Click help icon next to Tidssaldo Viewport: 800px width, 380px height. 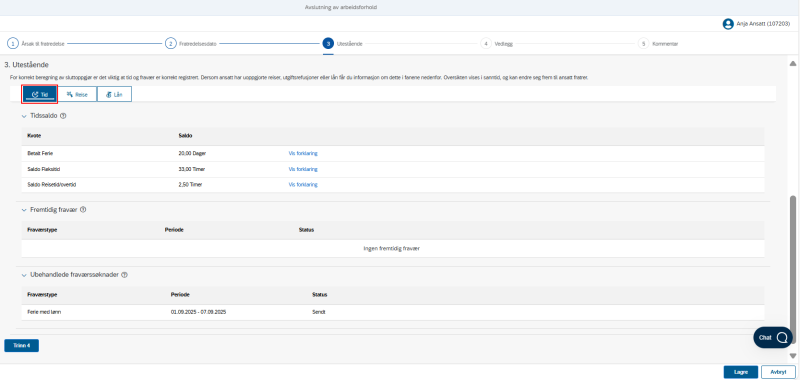click(63, 116)
